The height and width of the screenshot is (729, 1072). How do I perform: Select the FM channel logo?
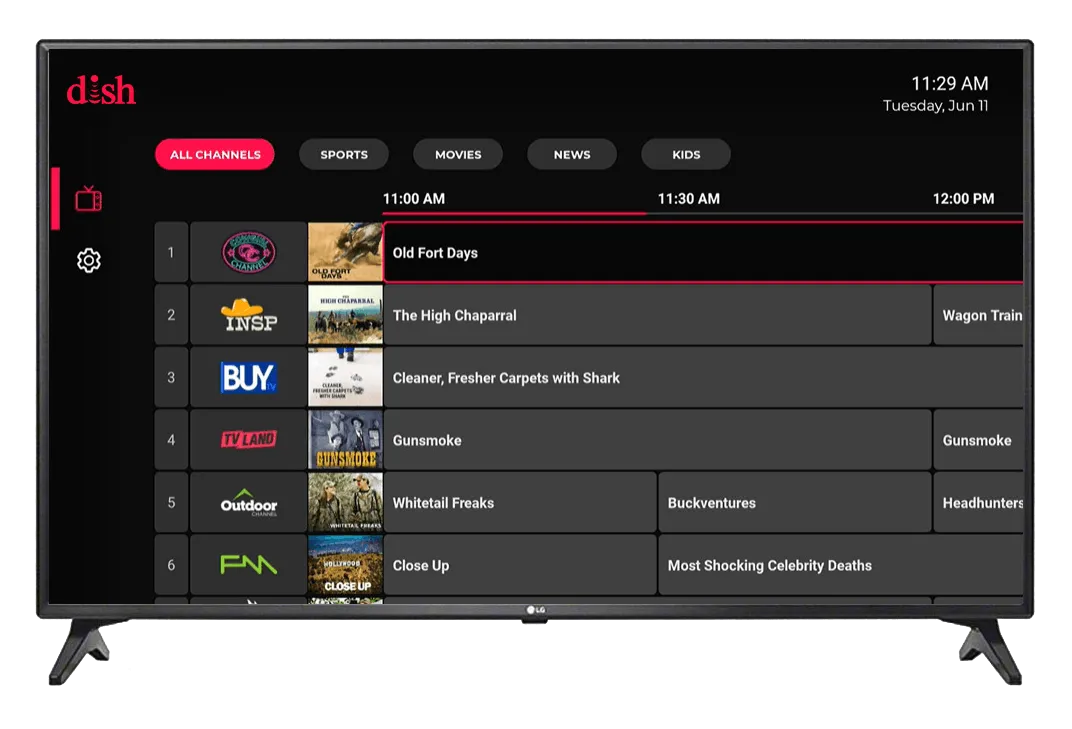(x=249, y=565)
